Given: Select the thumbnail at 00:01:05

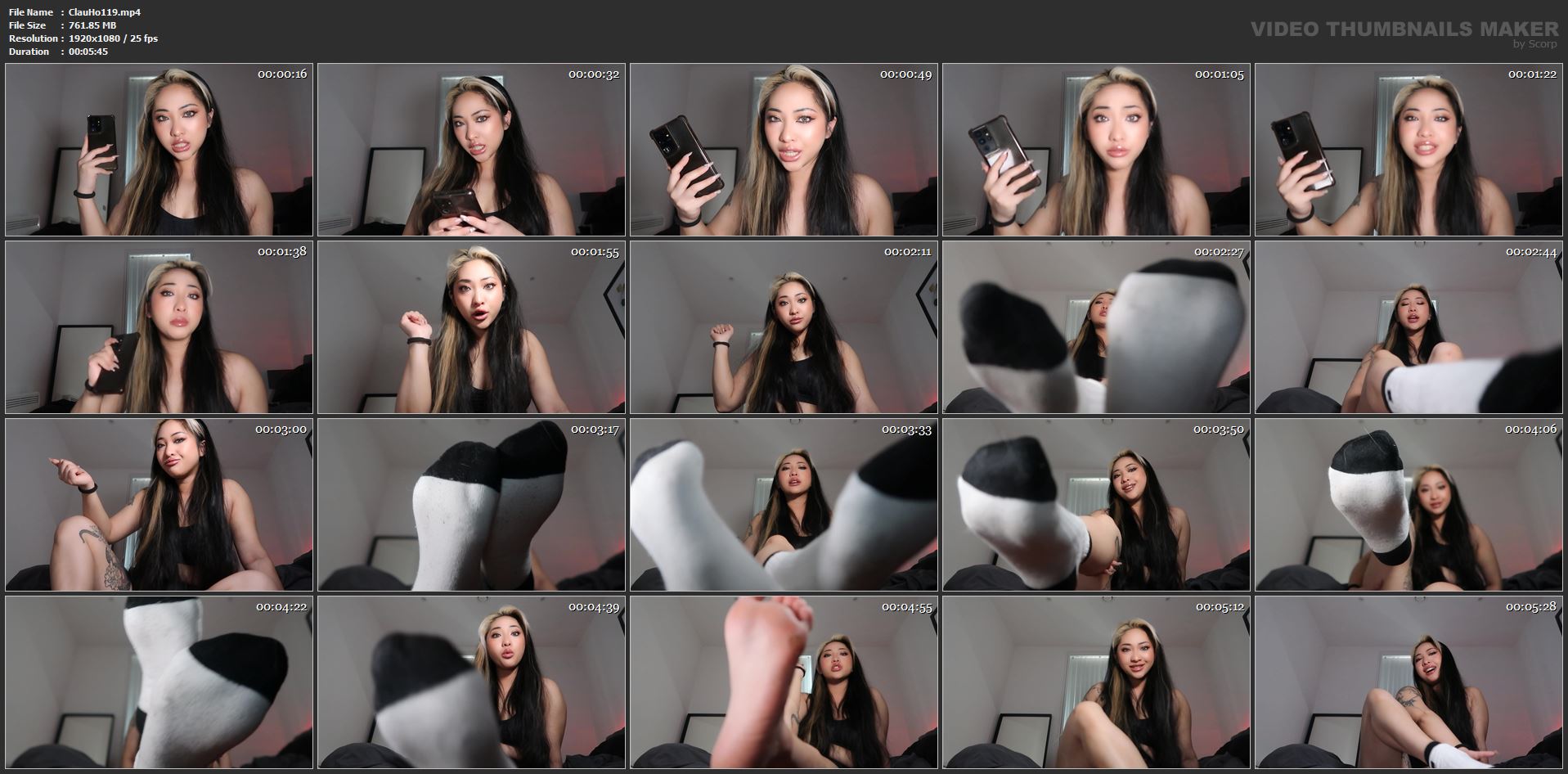Looking at the screenshot, I should tap(1096, 150).
